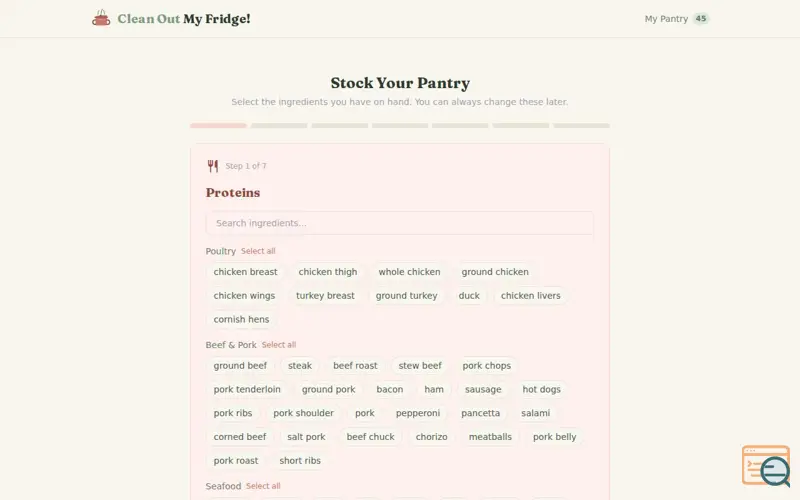The image size is (800, 500).
Task: Select all Seafood ingredients
Action: coord(263,486)
